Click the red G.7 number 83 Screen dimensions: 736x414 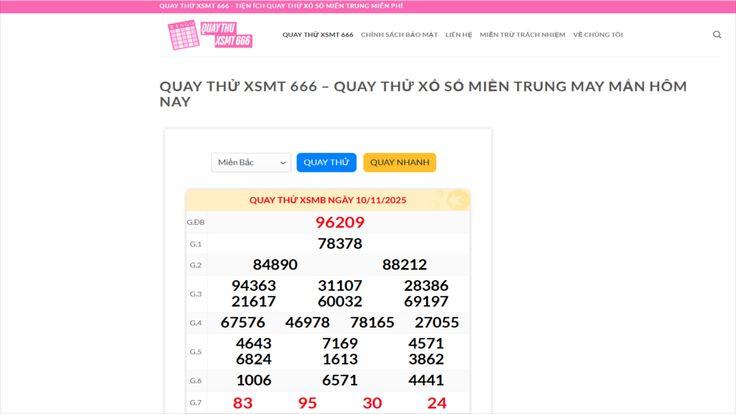(x=243, y=403)
